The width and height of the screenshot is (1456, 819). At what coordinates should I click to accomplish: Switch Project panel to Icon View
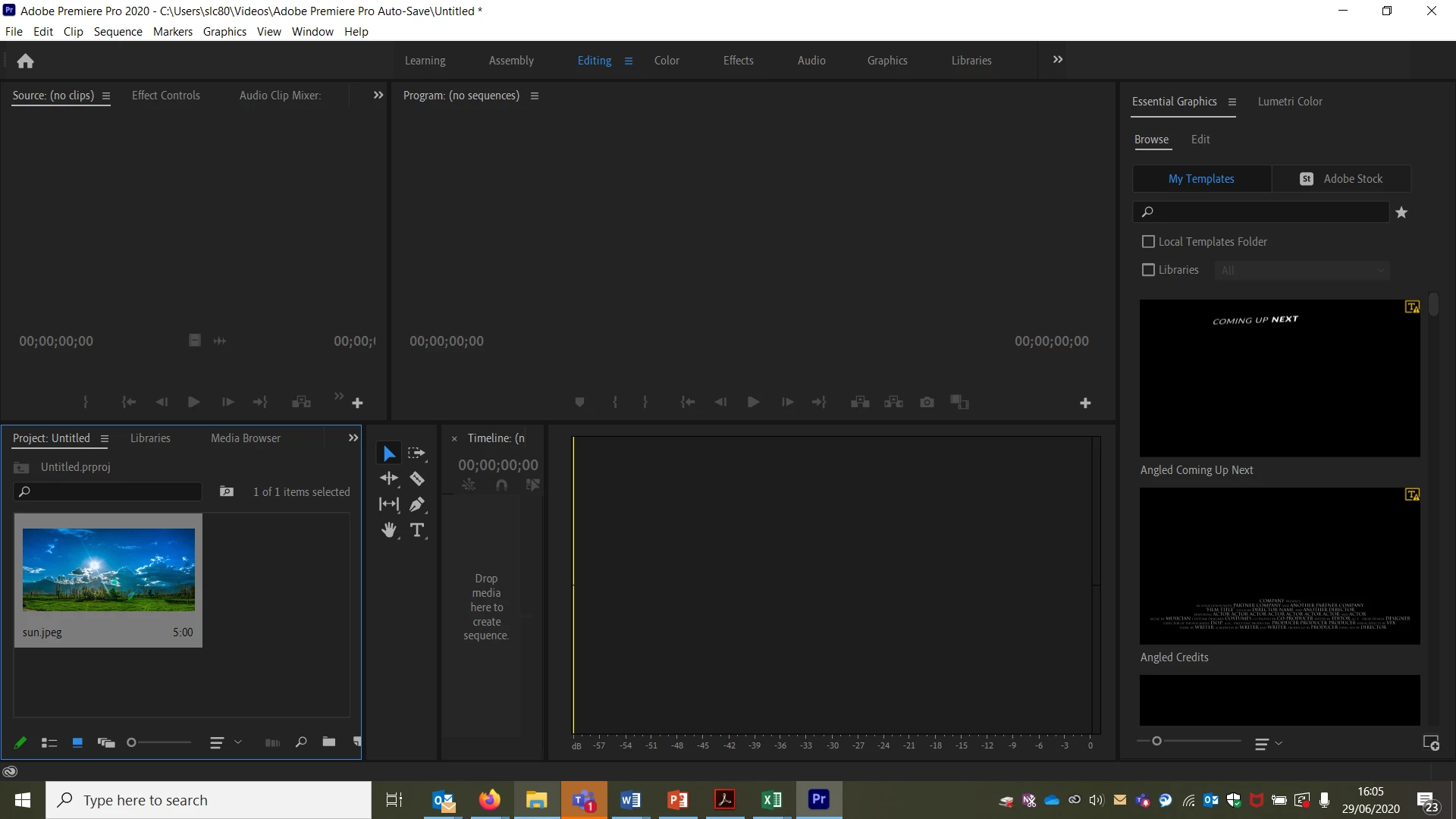[x=77, y=742]
